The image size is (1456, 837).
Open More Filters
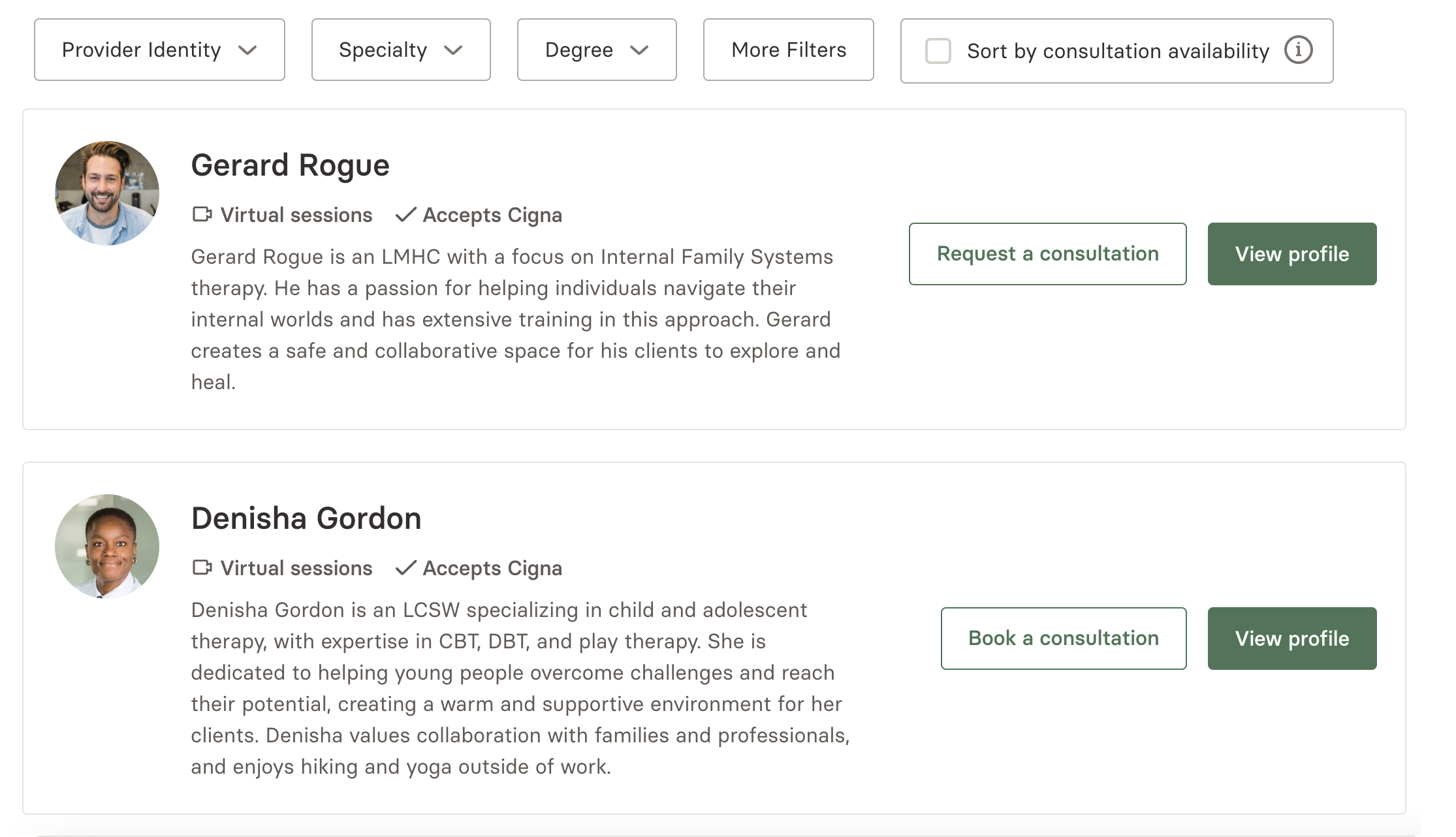789,50
